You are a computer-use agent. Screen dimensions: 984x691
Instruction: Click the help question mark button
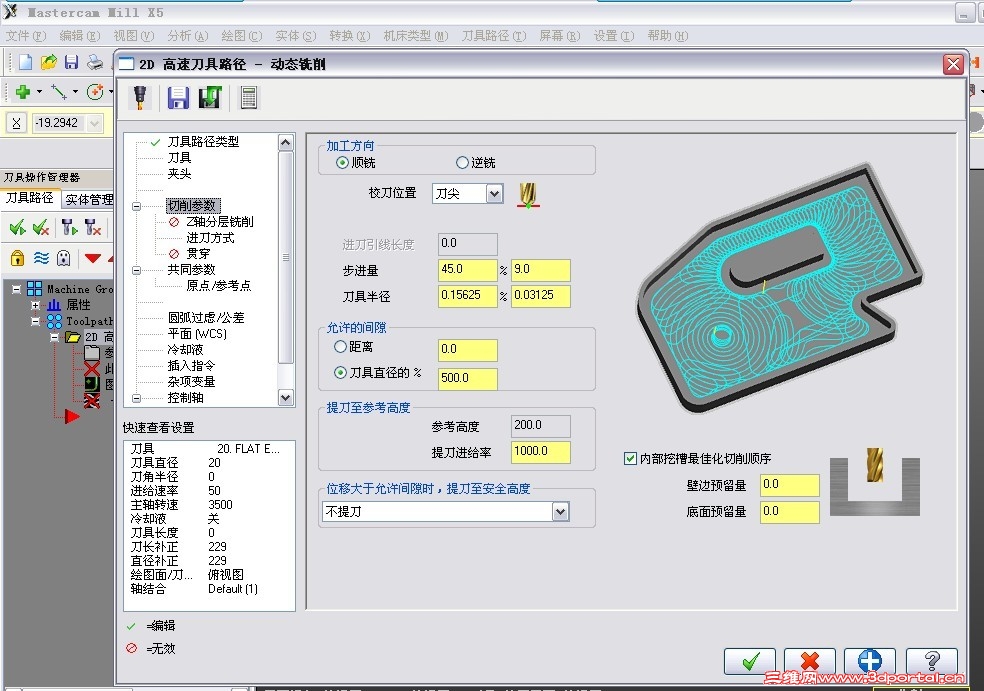pyautogui.click(x=932, y=662)
